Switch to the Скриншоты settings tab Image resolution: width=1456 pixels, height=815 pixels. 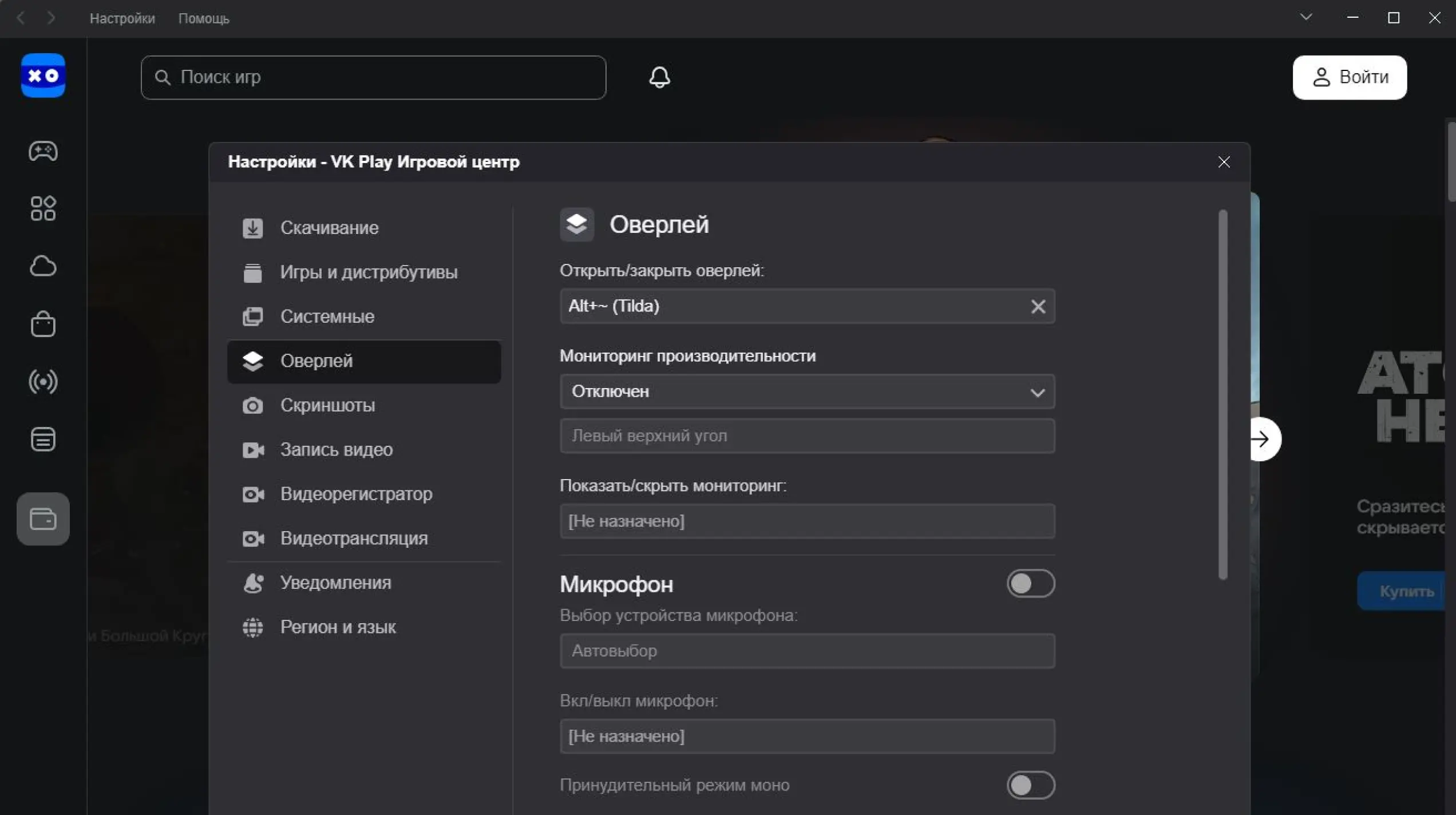click(327, 405)
